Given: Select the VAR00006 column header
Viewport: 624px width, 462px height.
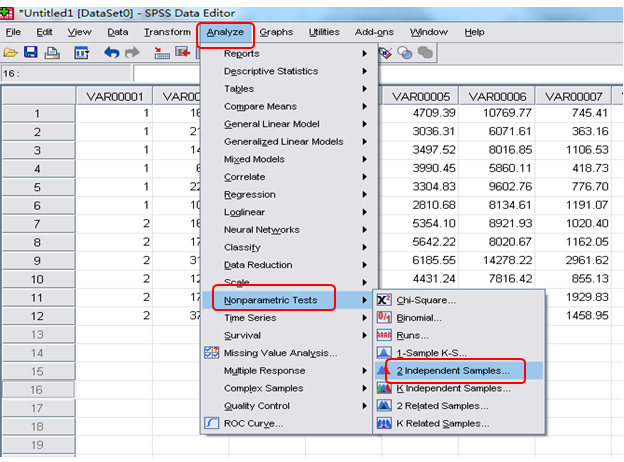Looking at the screenshot, I should coord(495,95).
